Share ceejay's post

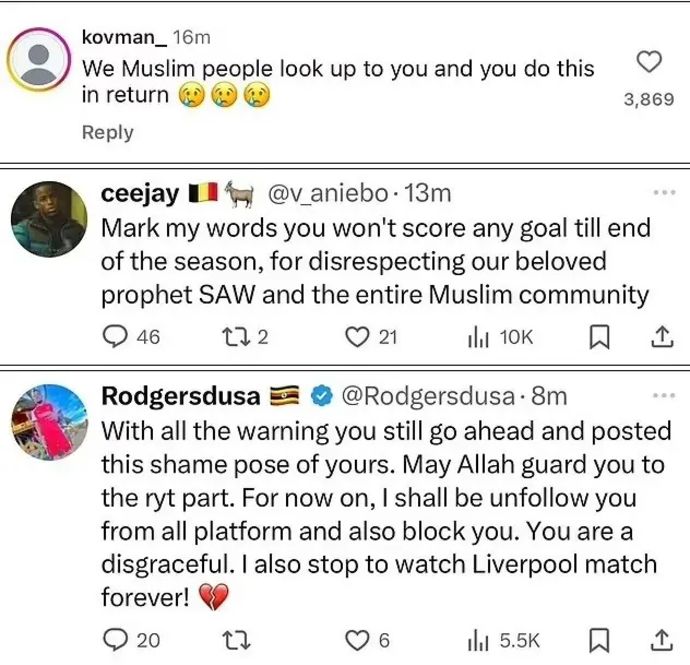pos(660,337)
